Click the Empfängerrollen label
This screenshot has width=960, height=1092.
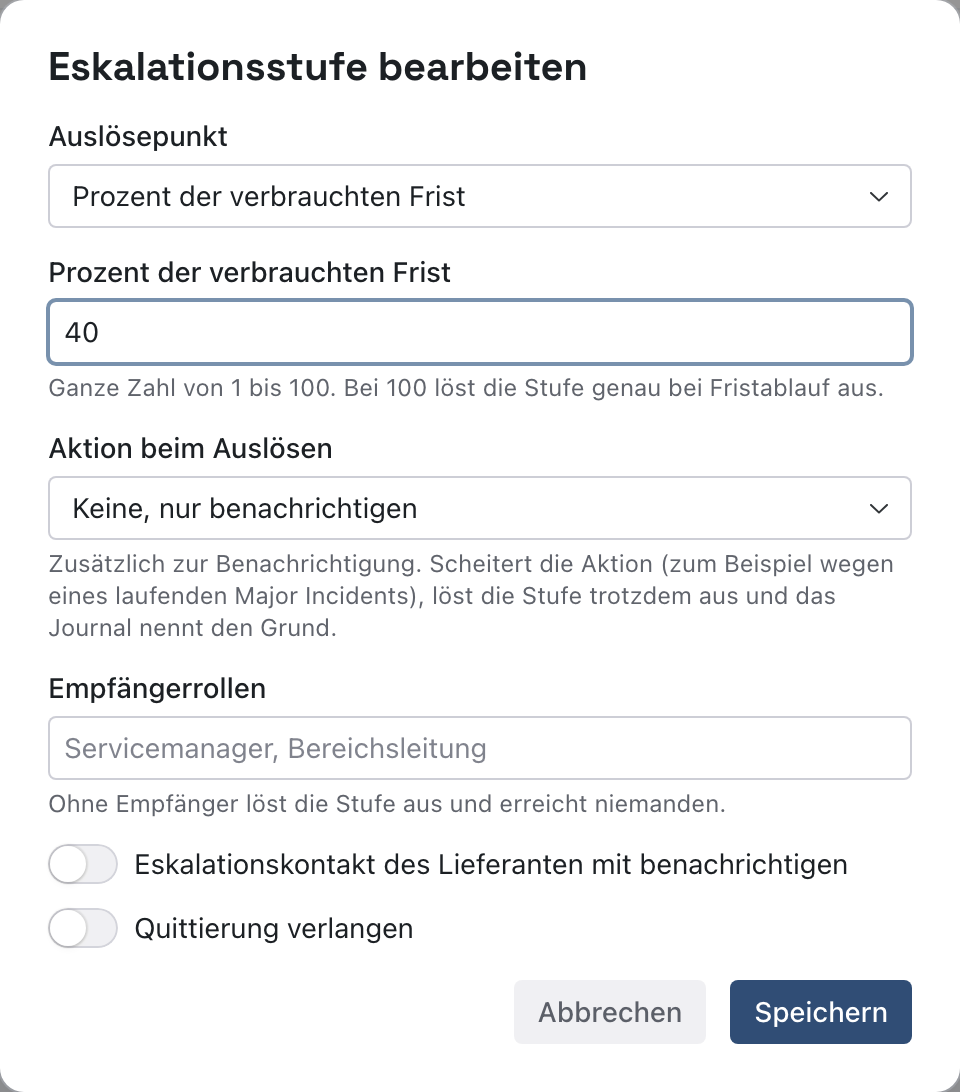coord(157,689)
